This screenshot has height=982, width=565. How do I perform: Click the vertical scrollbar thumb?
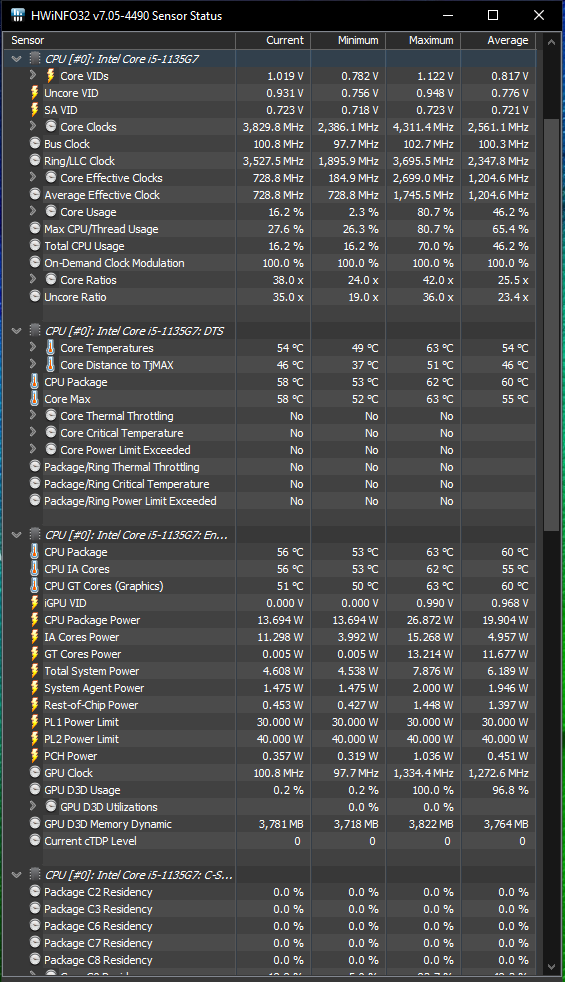[x=551, y=326]
